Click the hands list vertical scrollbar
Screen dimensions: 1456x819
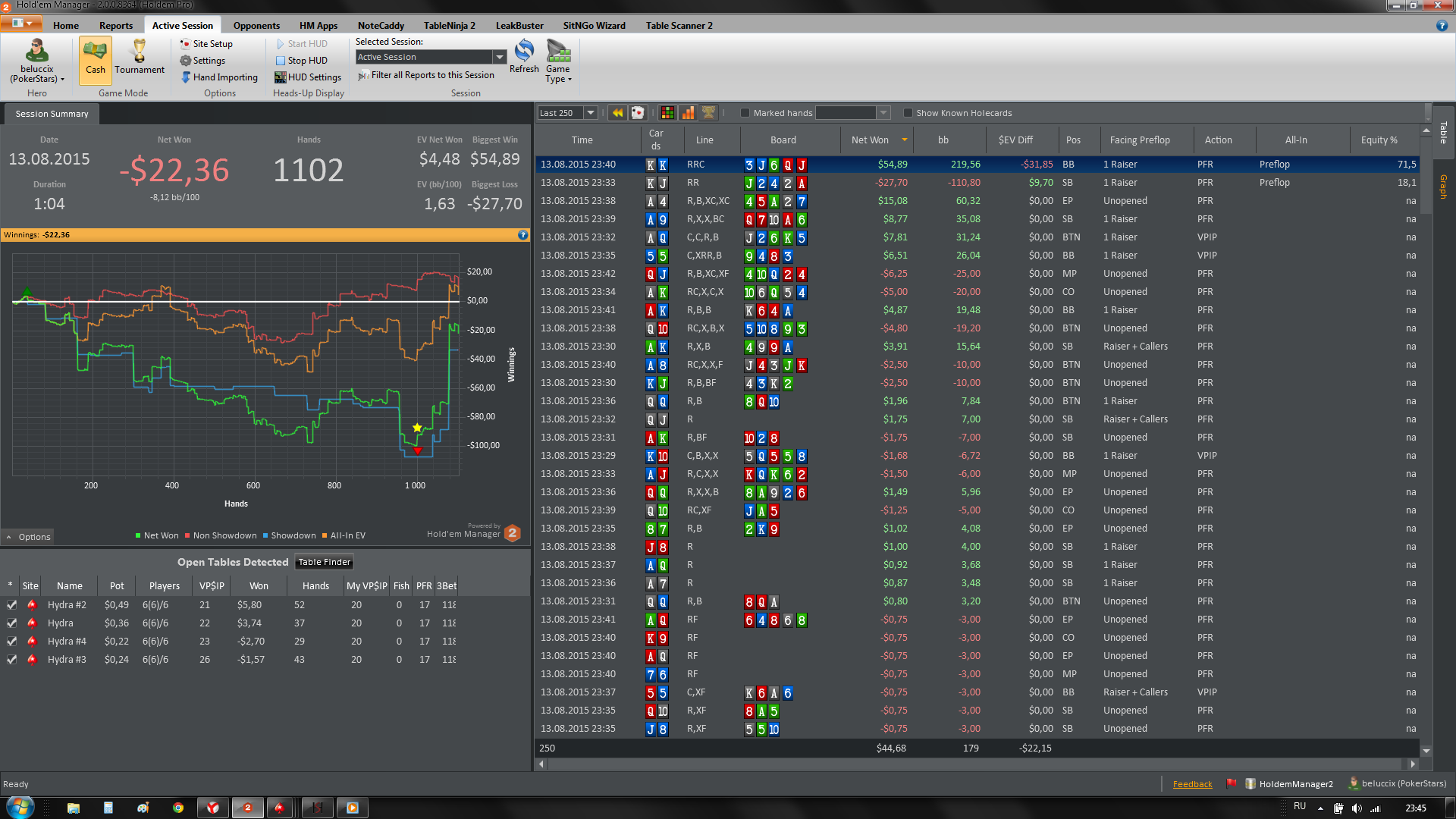tap(1426, 440)
